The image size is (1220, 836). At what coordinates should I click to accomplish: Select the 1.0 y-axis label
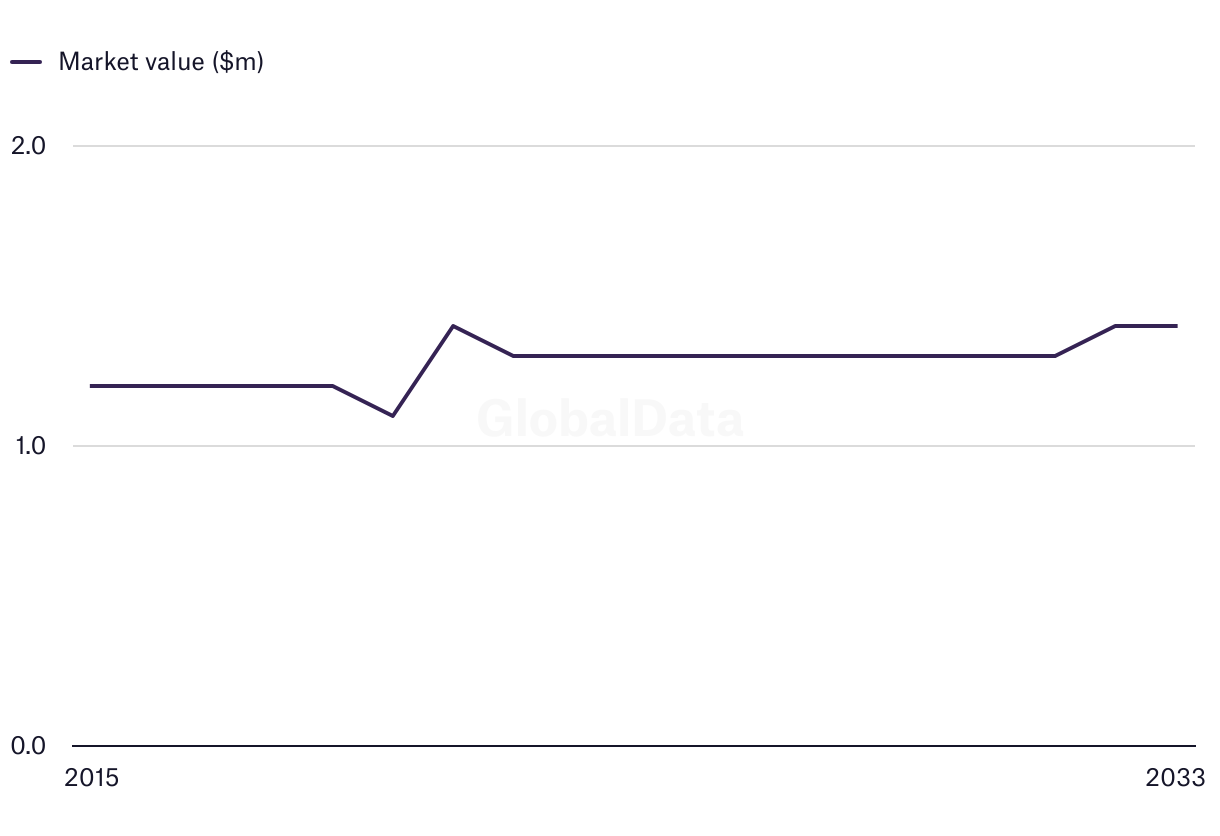[28, 446]
